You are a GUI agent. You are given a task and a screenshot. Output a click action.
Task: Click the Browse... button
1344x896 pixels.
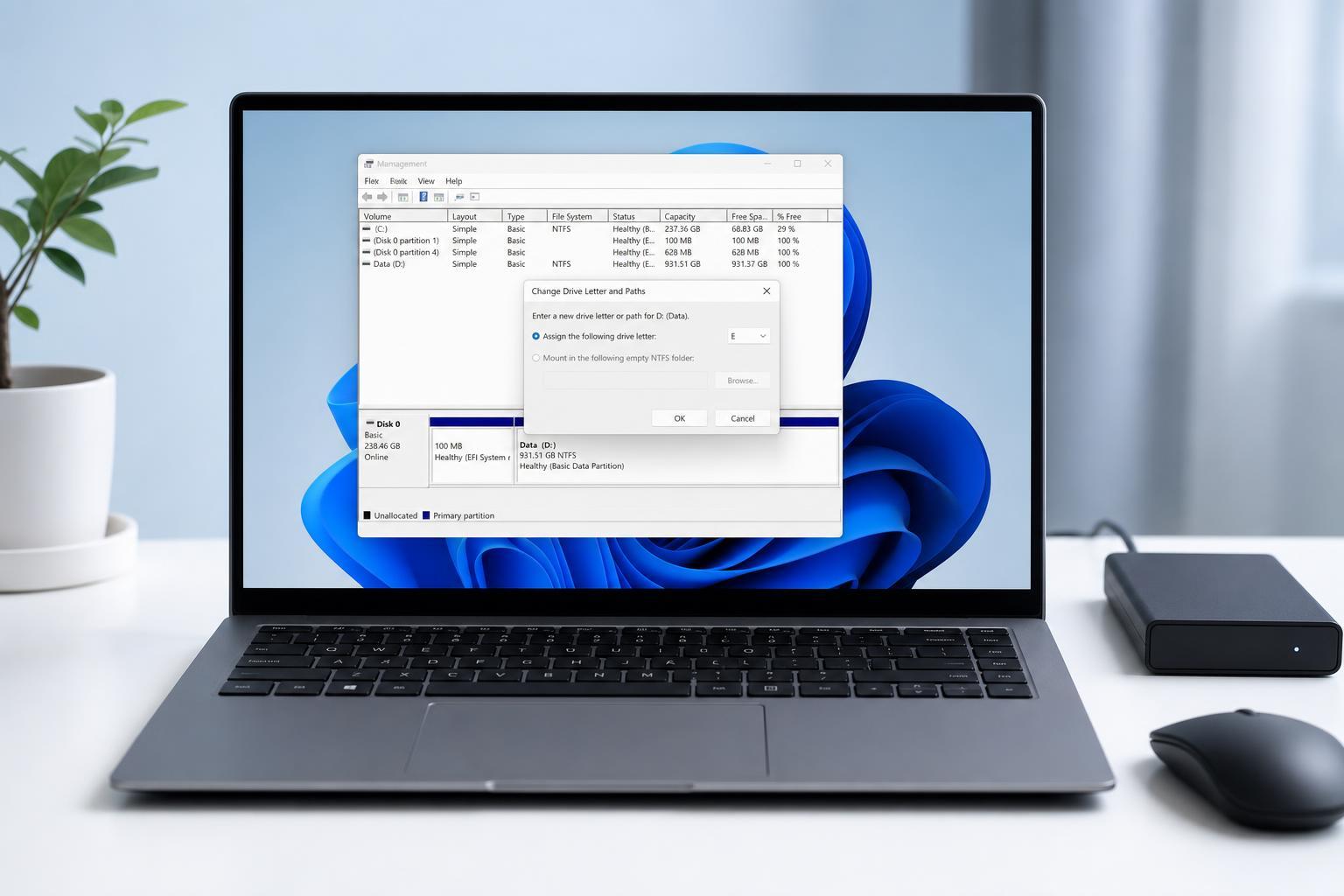tap(743, 381)
